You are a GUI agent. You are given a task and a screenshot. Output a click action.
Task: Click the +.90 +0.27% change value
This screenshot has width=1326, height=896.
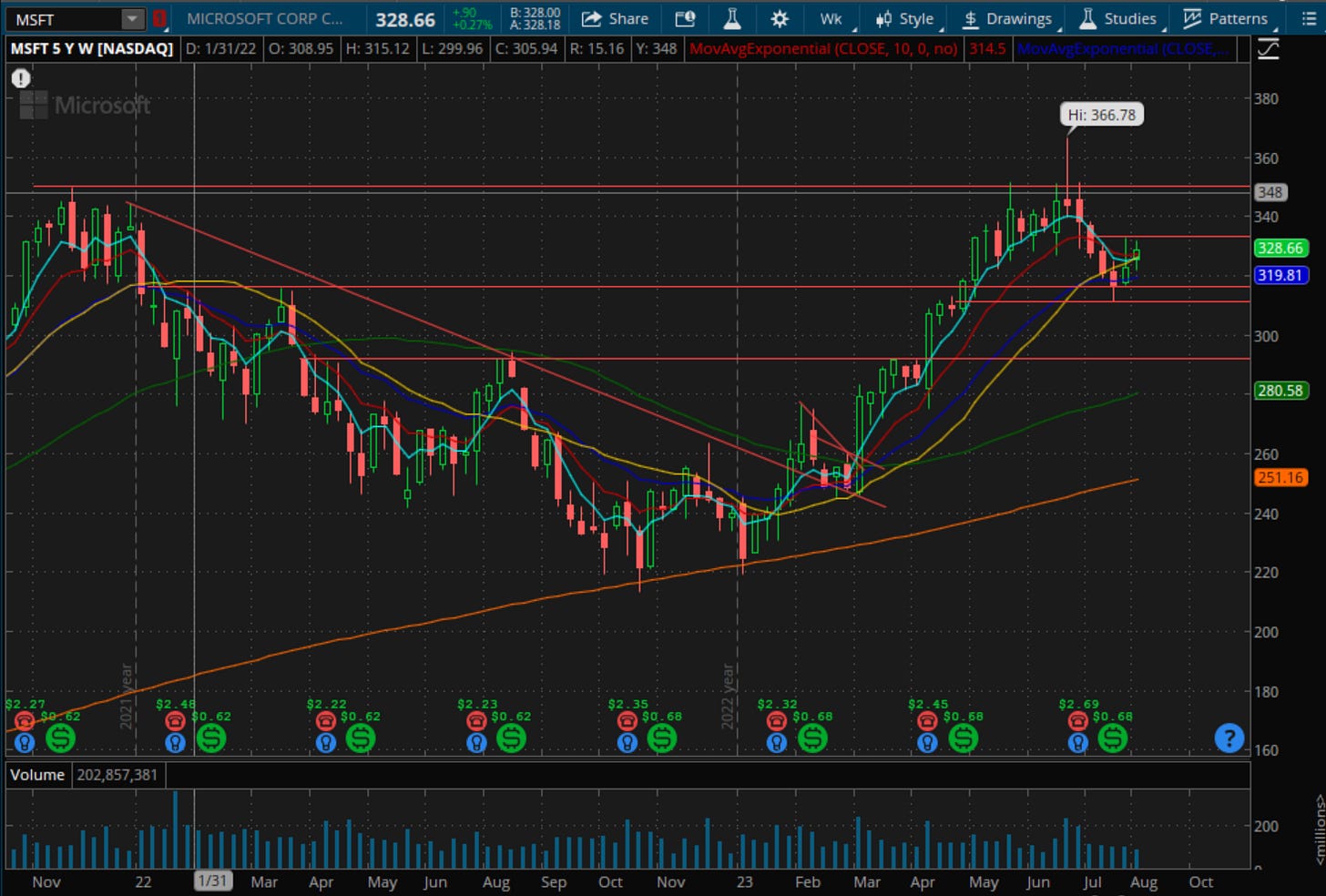(x=472, y=18)
